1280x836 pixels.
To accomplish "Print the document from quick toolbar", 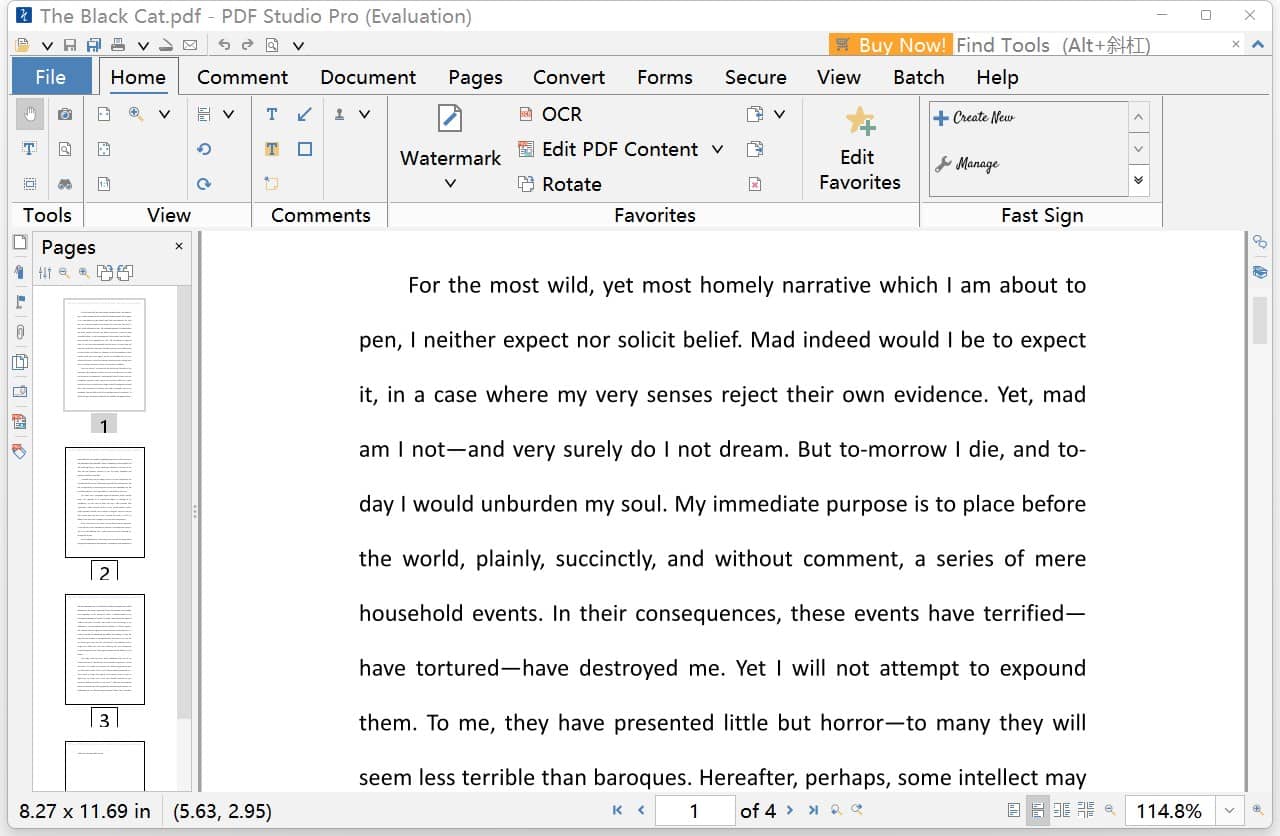I will pos(118,45).
